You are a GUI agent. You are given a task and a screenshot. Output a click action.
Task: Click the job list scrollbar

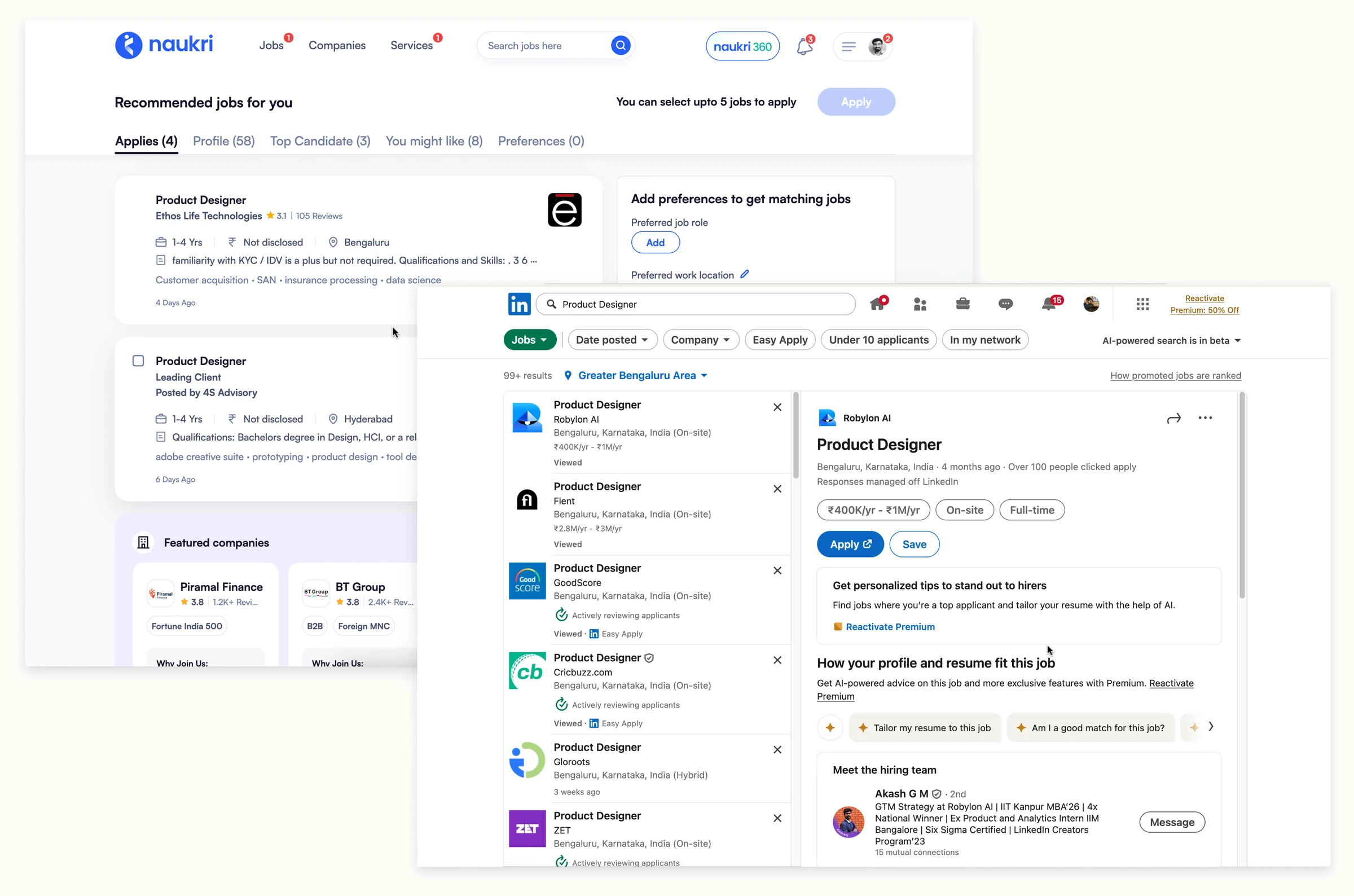point(795,435)
